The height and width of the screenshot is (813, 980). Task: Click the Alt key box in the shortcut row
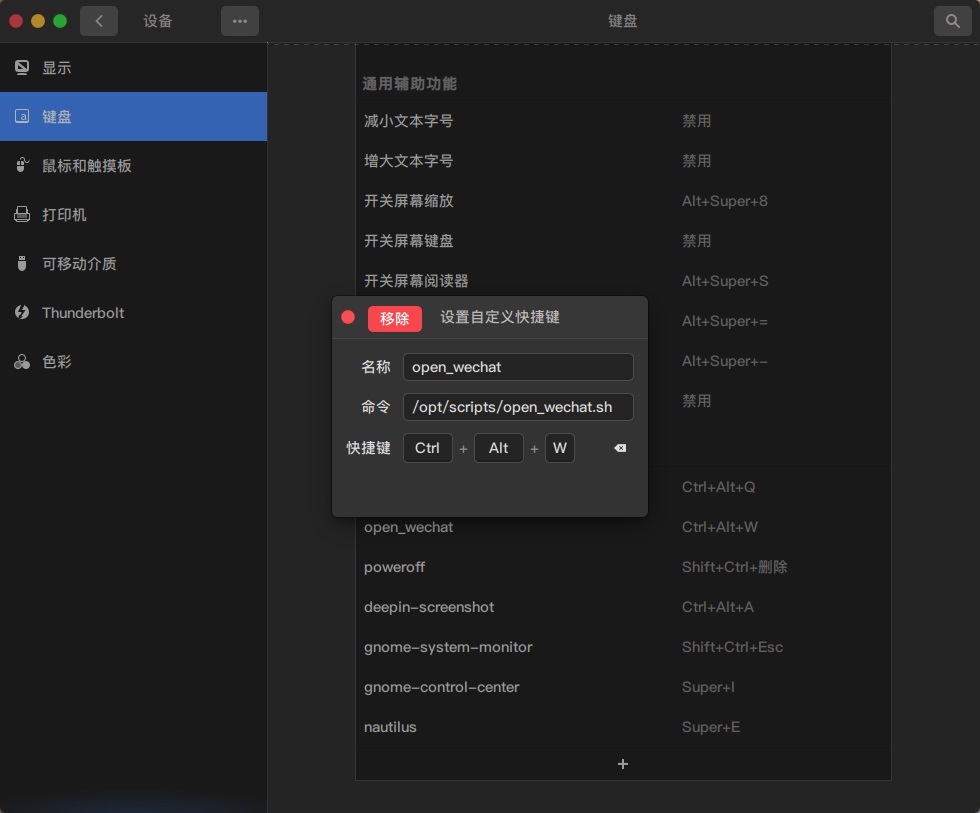[x=498, y=448]
